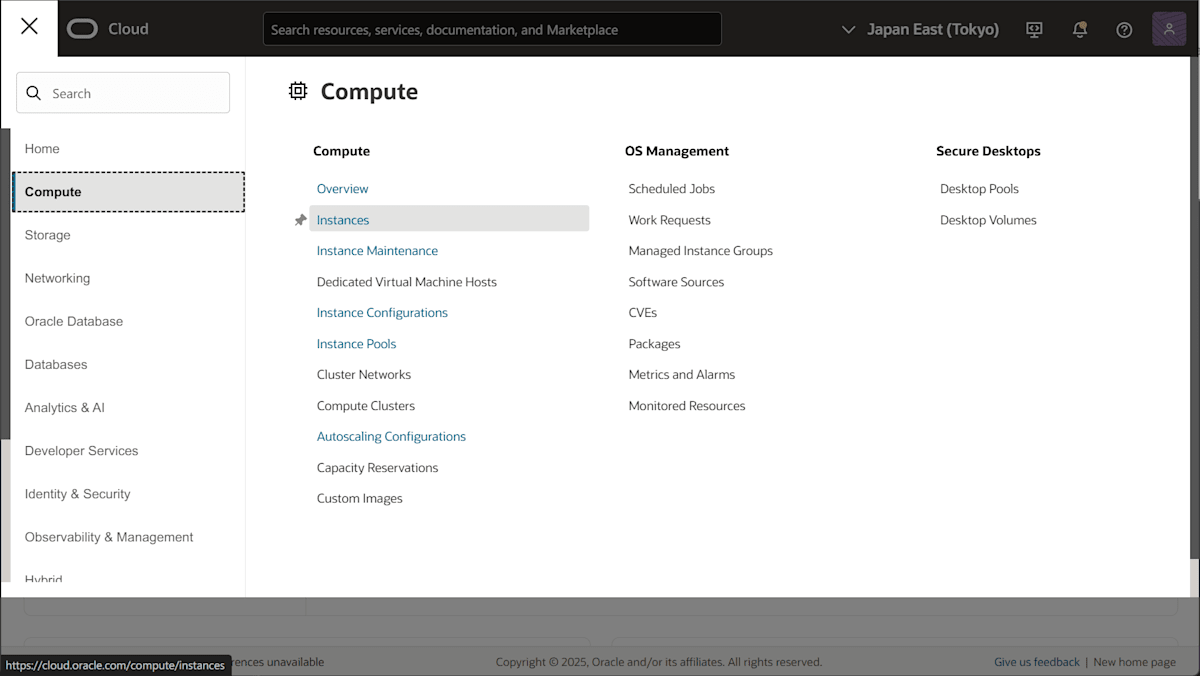Open the Autoscaling Configurations link
Image resolution: width=1200 pixels, height=676 pixels.
(391, 437)
